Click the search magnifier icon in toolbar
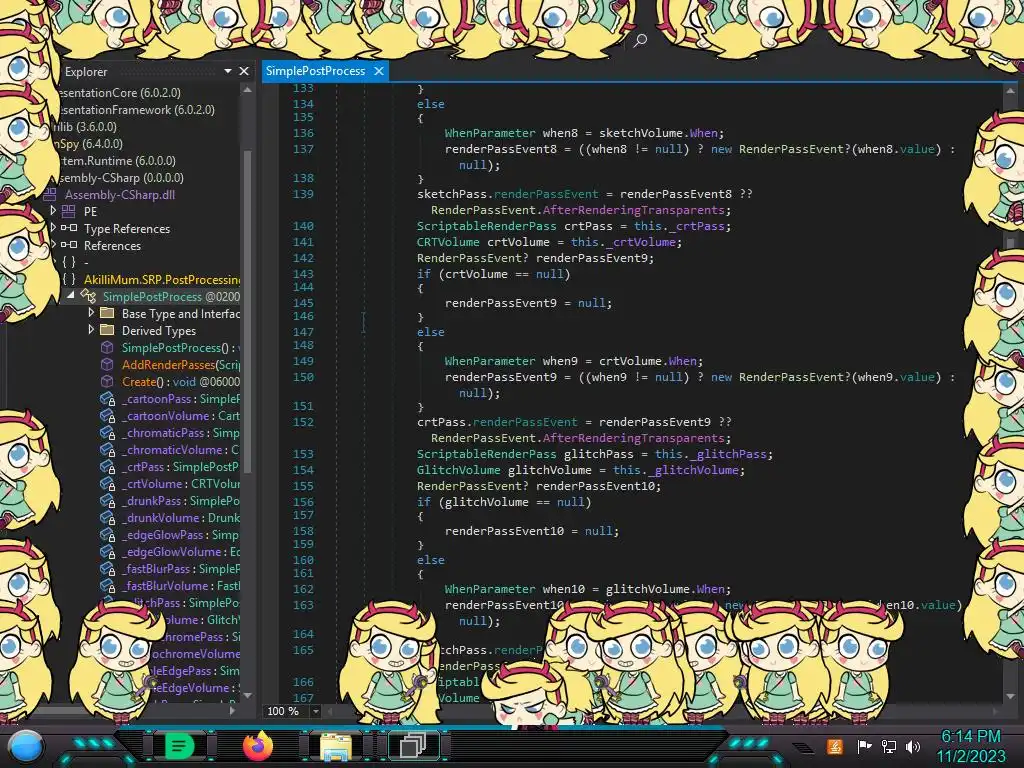 [x=640, y=40]
